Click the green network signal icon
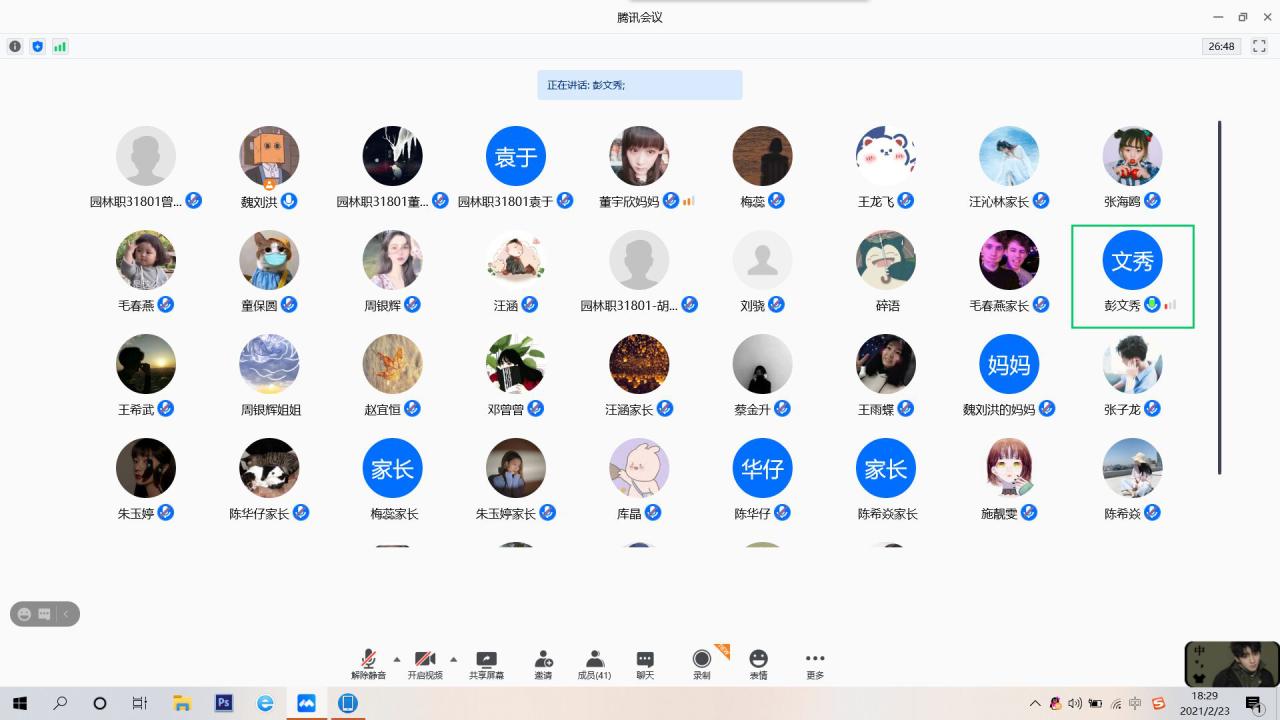Screen dimensions: 1280x720 60,46
